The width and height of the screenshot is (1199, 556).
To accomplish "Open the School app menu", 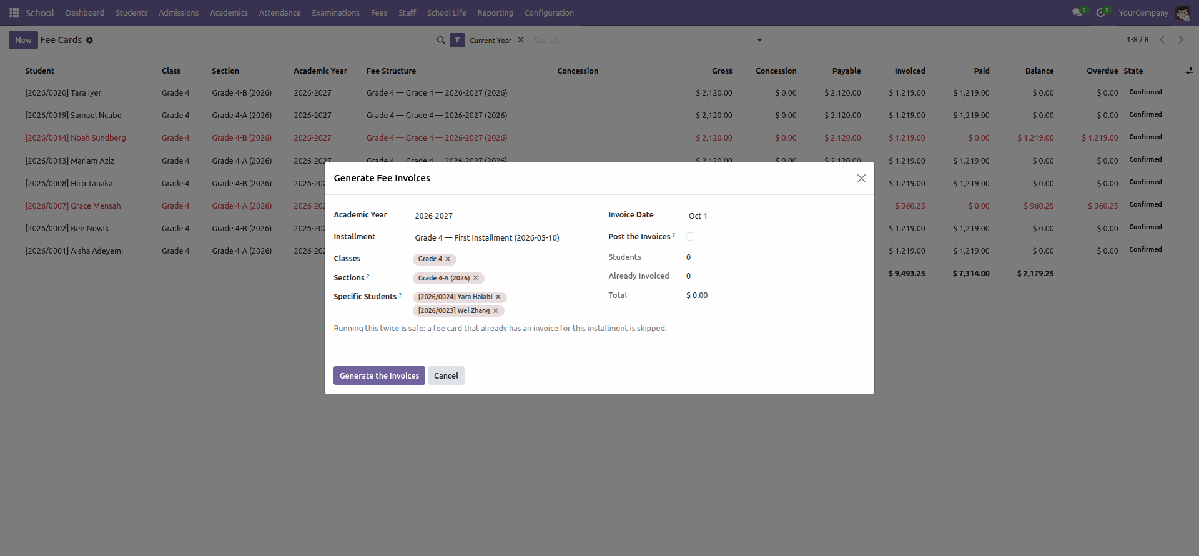I will (40, 13).
